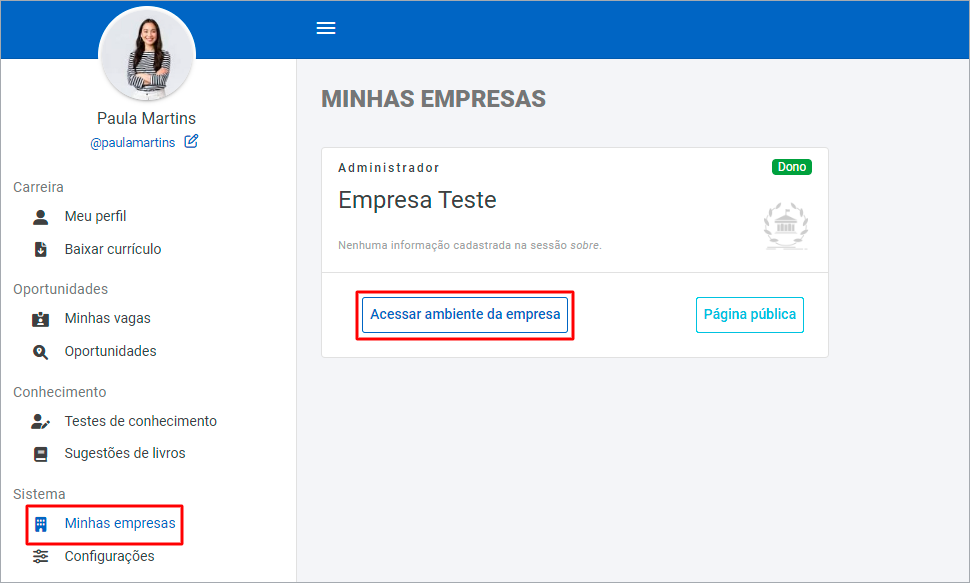Click the Configurações sliders icon
970x583 pixels.
[x=40, y=556]
